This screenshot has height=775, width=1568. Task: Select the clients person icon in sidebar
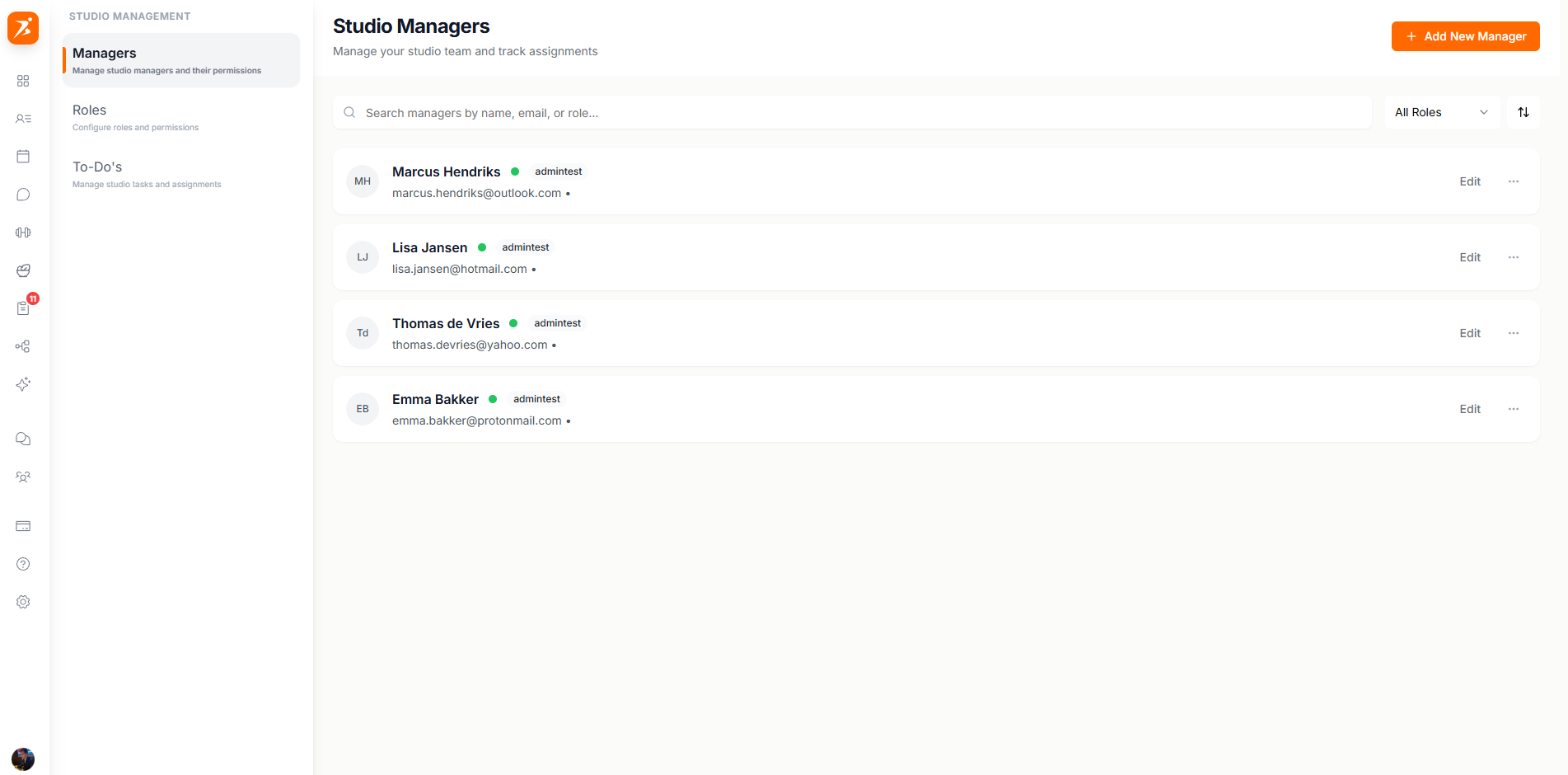click(23, 119)
